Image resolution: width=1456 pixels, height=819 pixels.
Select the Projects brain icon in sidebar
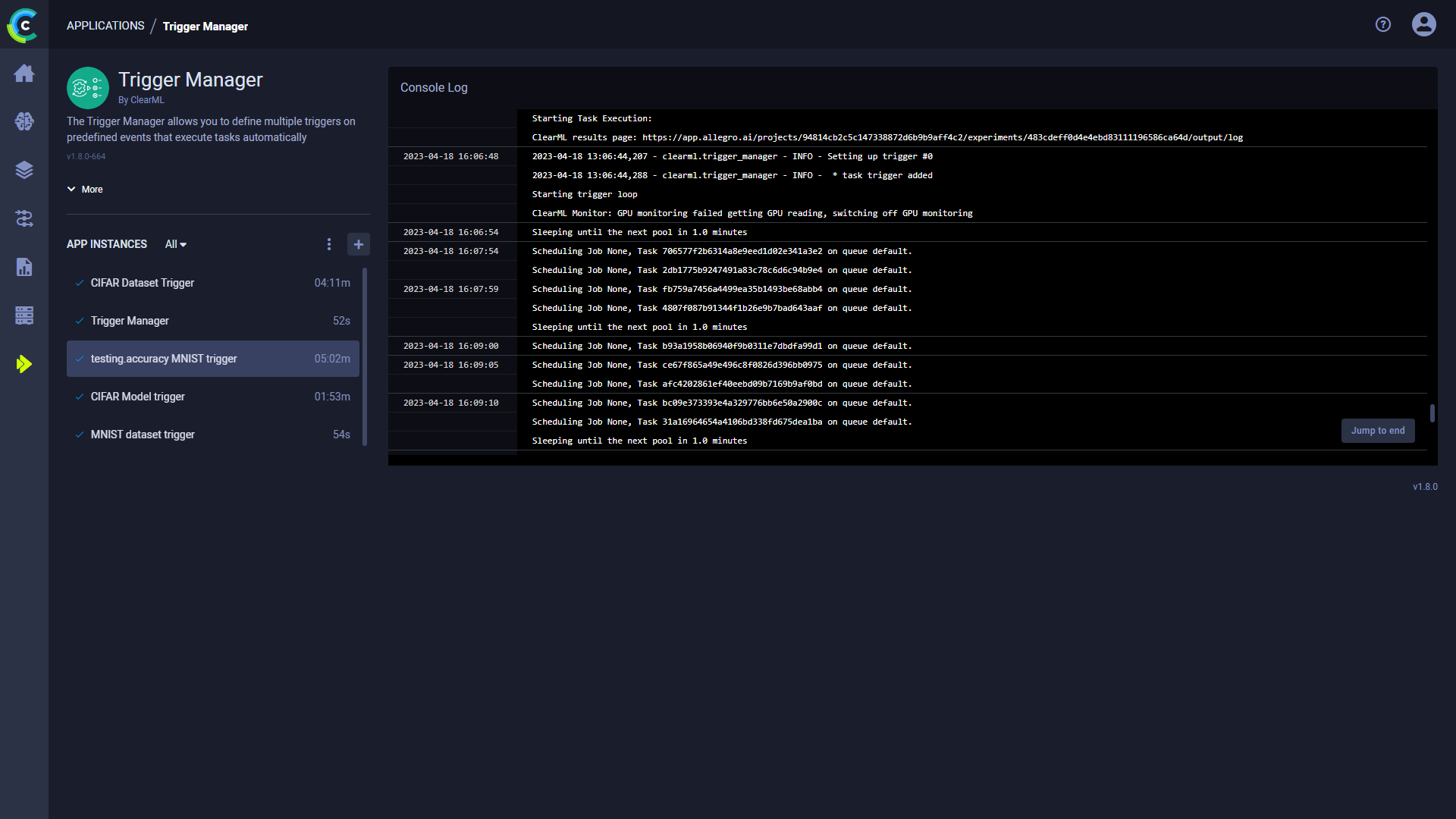point(24,121)
